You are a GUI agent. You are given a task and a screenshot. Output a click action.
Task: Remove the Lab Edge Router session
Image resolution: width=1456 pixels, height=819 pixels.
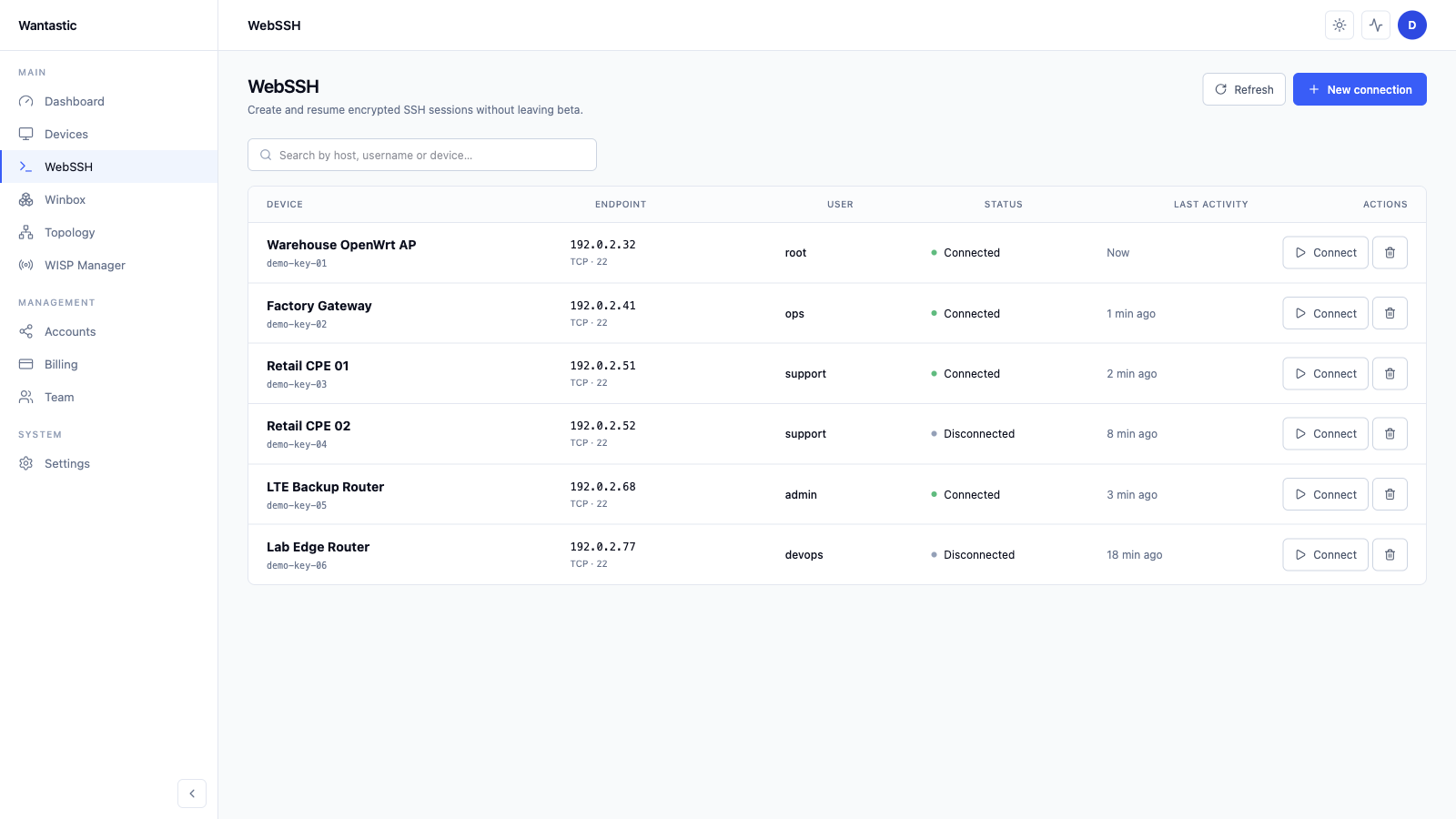pyautogui.click(x=1390, y=554)
